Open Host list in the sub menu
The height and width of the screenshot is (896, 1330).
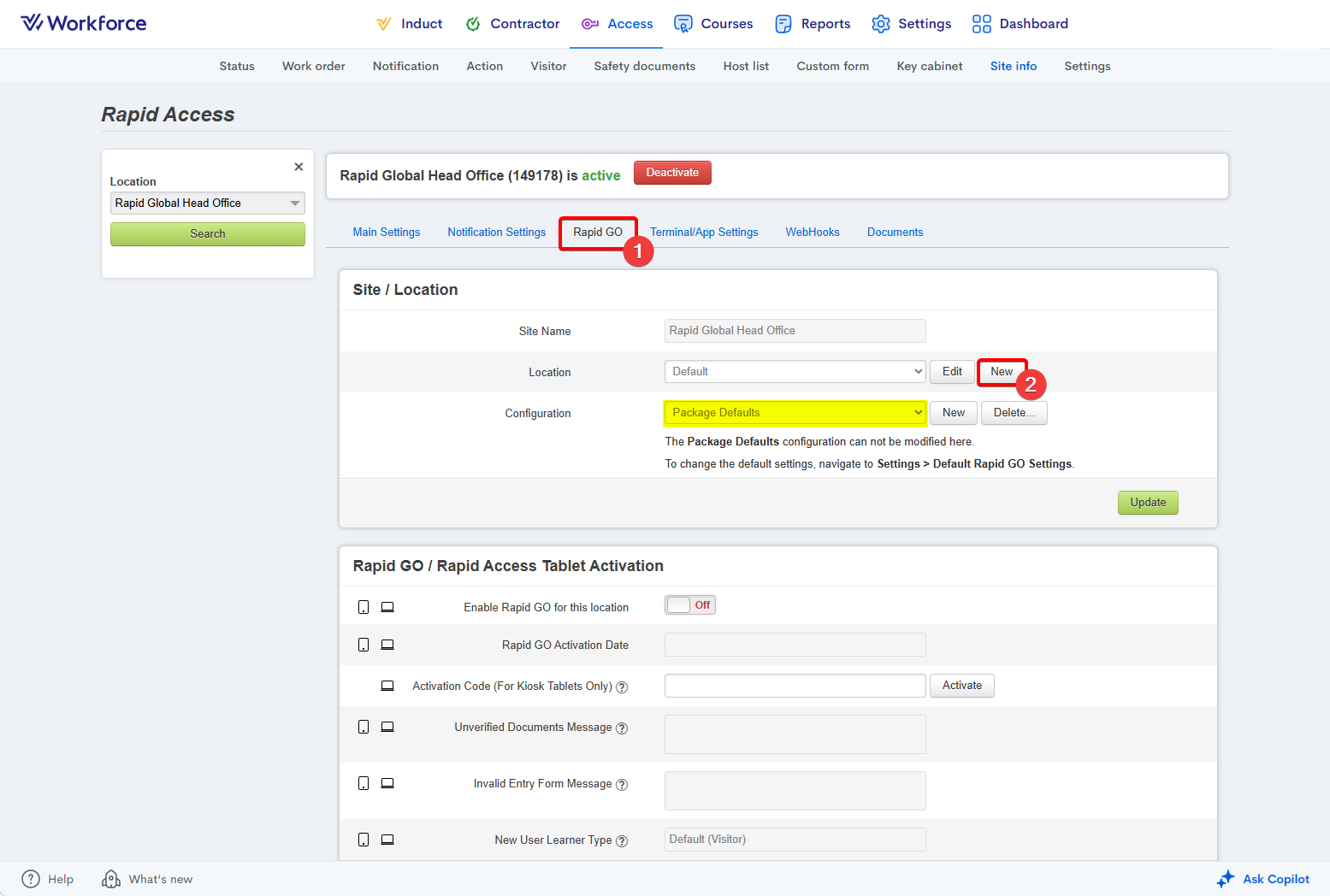pos(746,66)
